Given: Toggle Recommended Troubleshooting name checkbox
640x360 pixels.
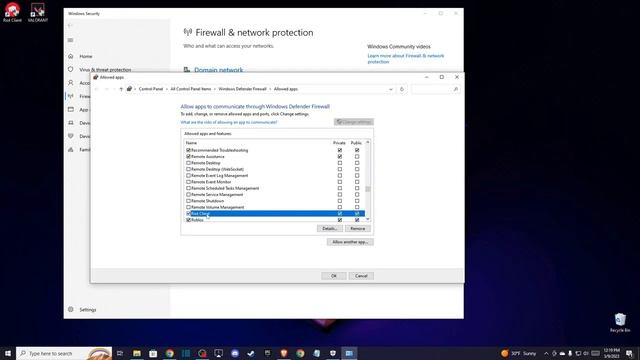Looking at the screenshot, I should pyautogui.click(x=189, y=150).
